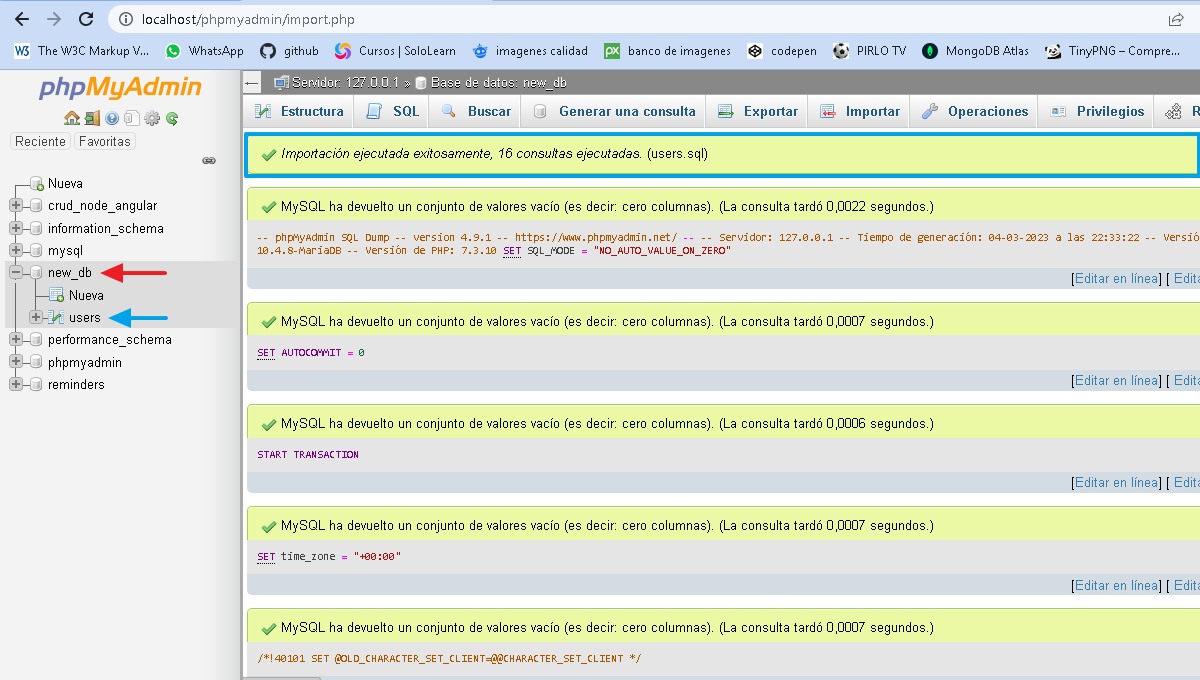This screenshot has width=1200, height=680.
Task: Click the Favoritas button
Action: click(105, 142)
